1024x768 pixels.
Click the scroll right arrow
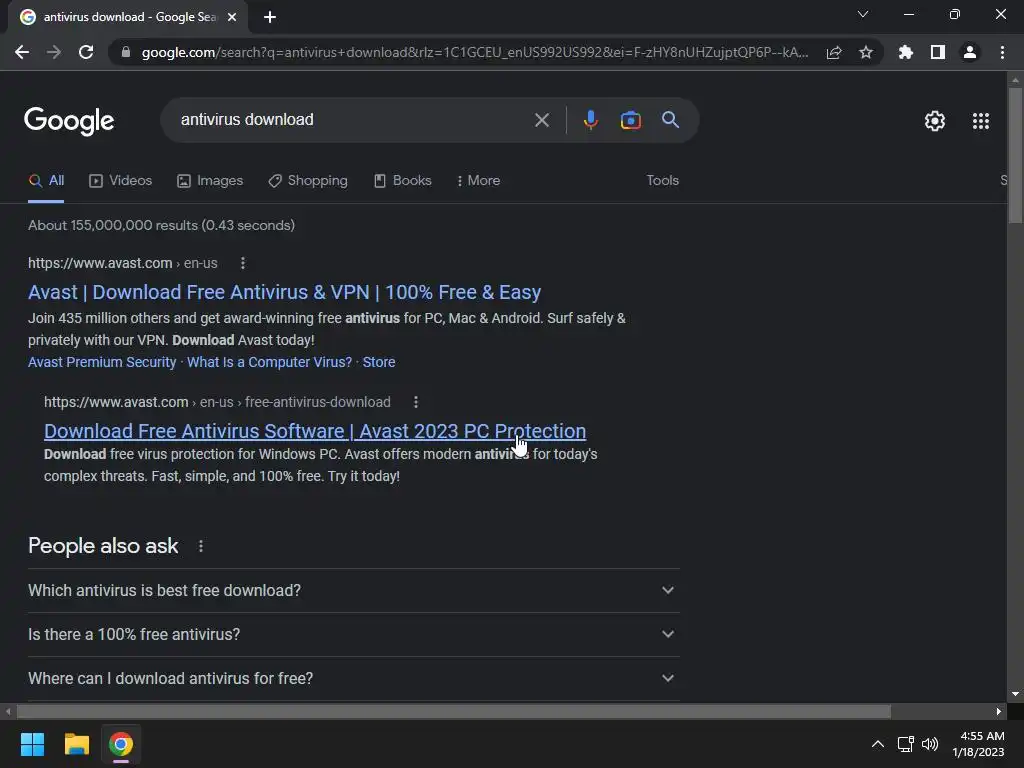(x=999, y=711)
